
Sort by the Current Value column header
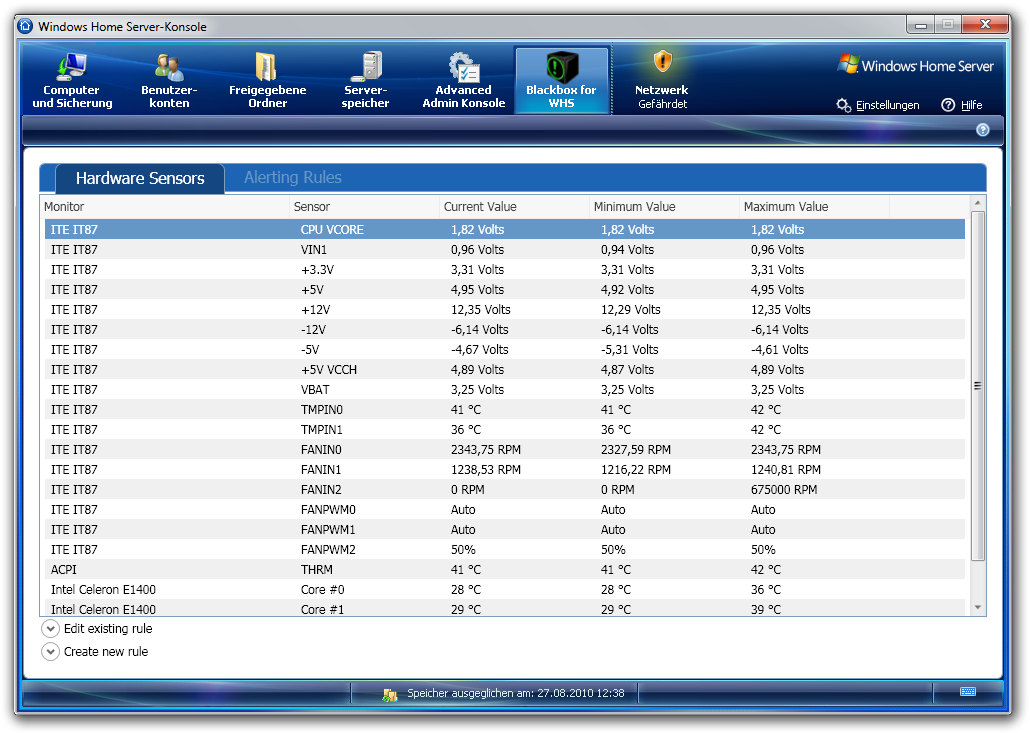tap(514, 206)
